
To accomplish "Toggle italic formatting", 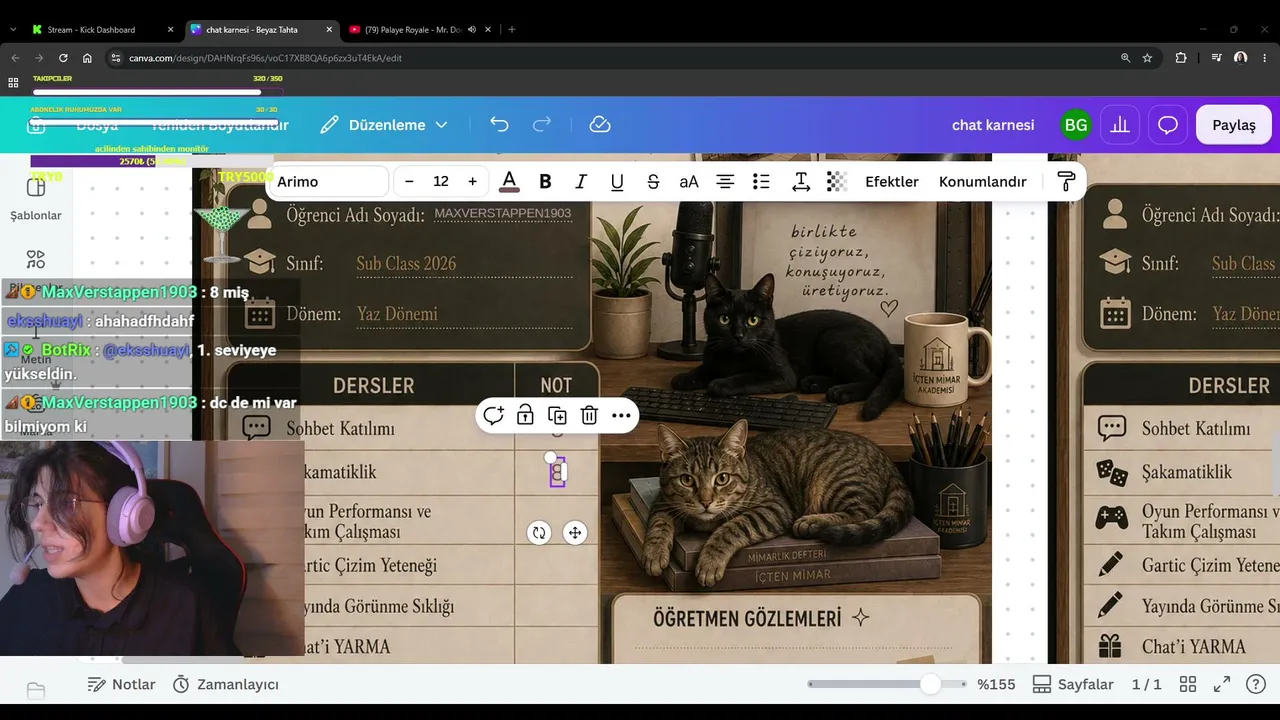I will tap(581, 181).
